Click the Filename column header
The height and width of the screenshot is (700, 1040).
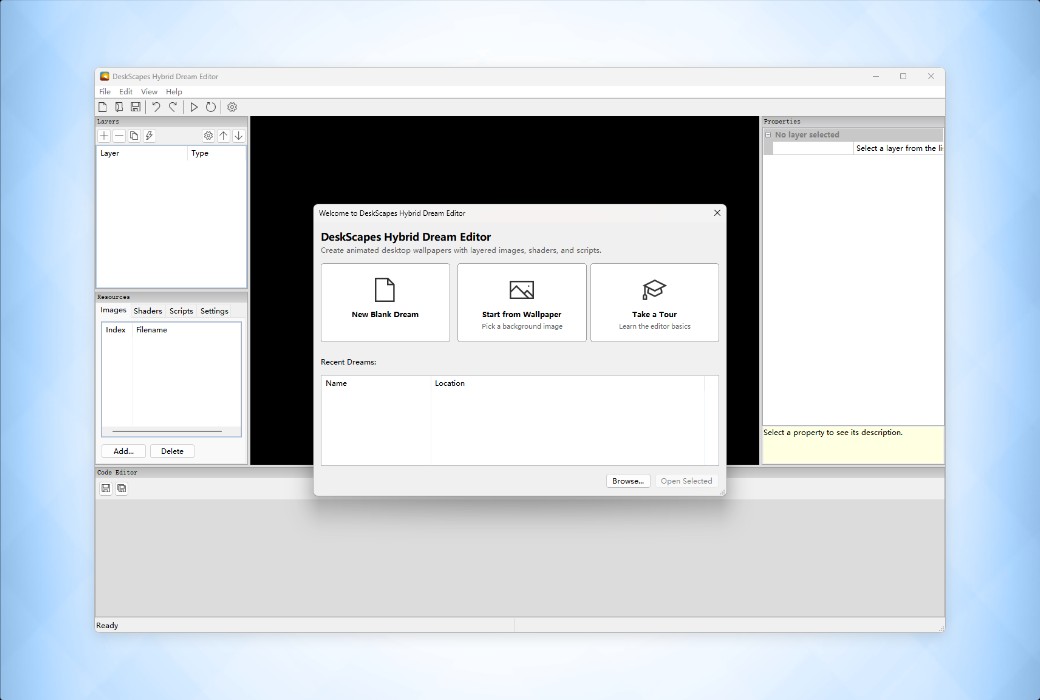click(186, 330)
